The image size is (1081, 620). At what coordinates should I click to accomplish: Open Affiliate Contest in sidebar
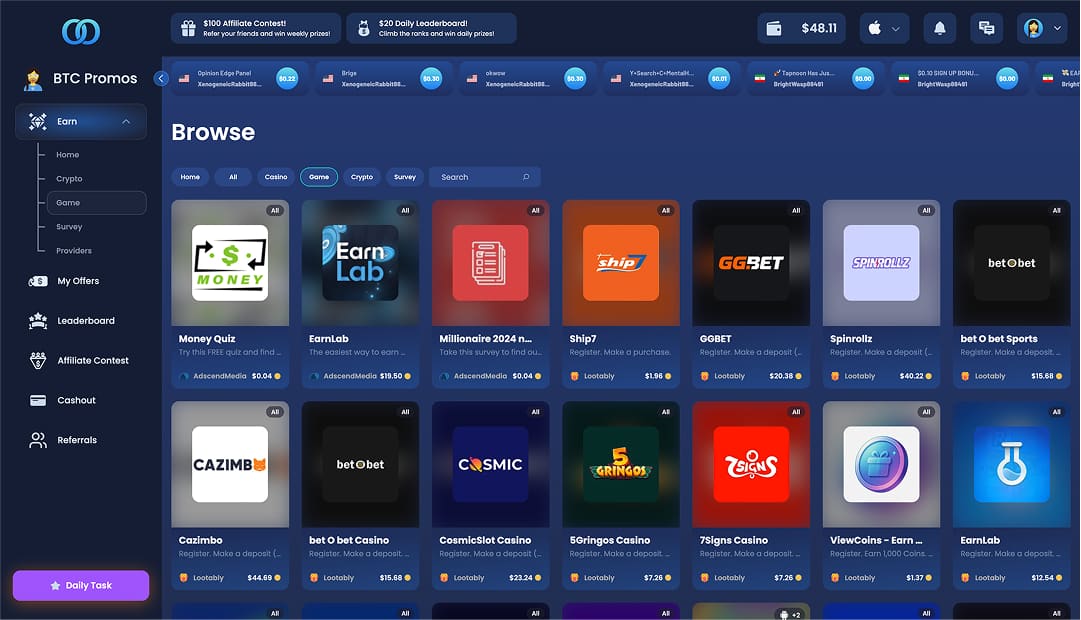(x=92, y=361)
